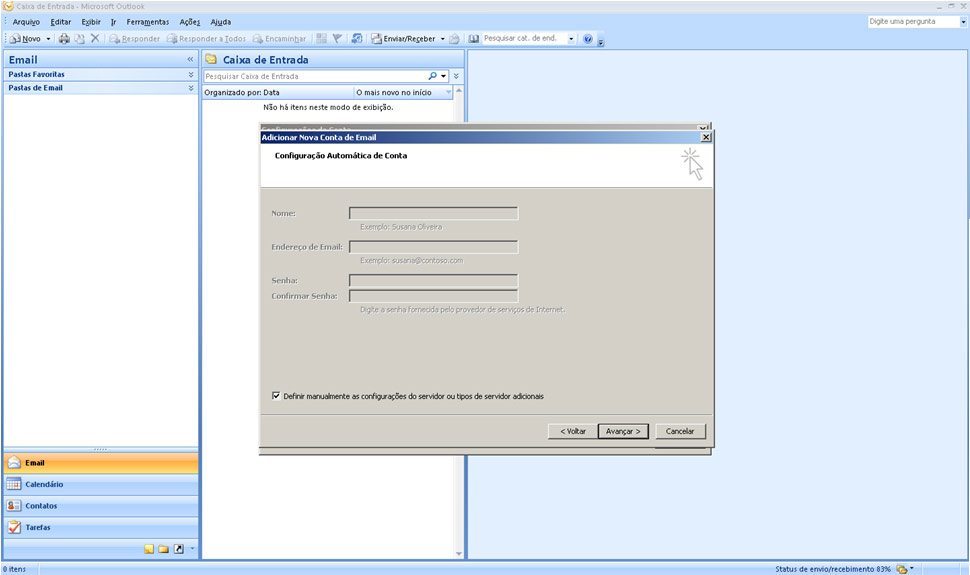Open the Enviar/Receber dropdown arrow

tap(443, 39)
